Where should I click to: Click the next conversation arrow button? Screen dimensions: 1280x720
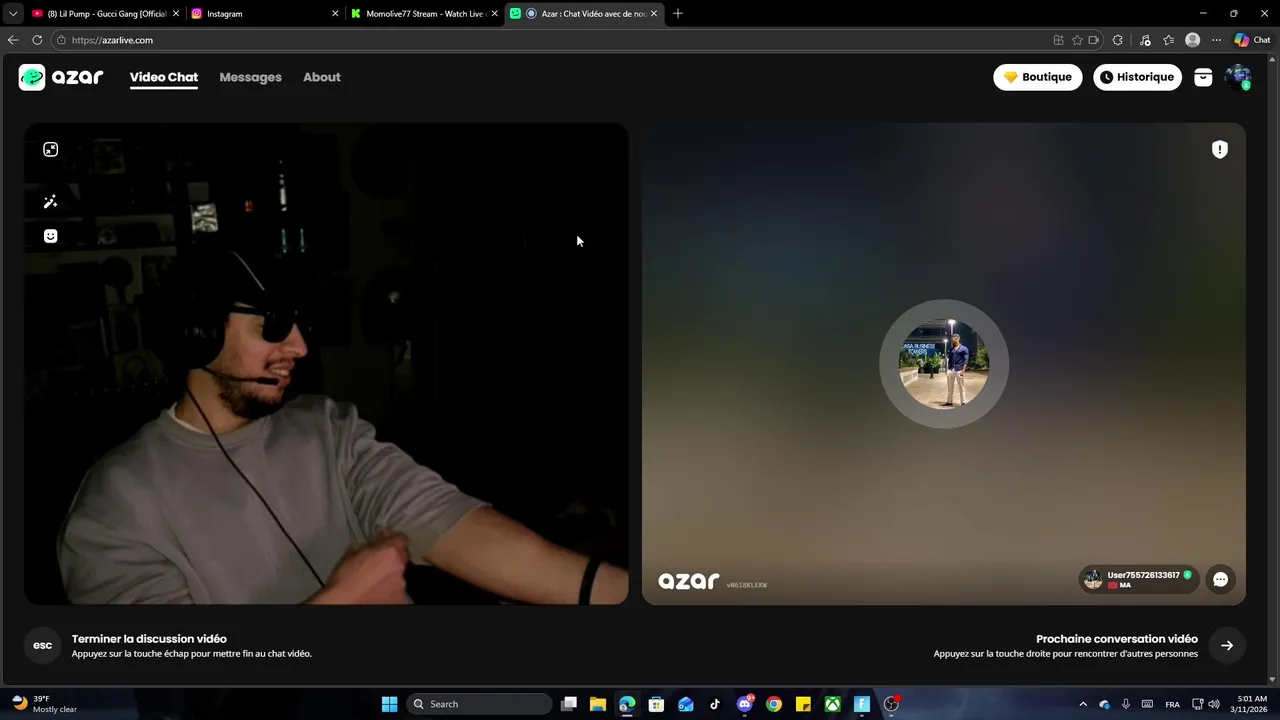[x=1227, y=645]
